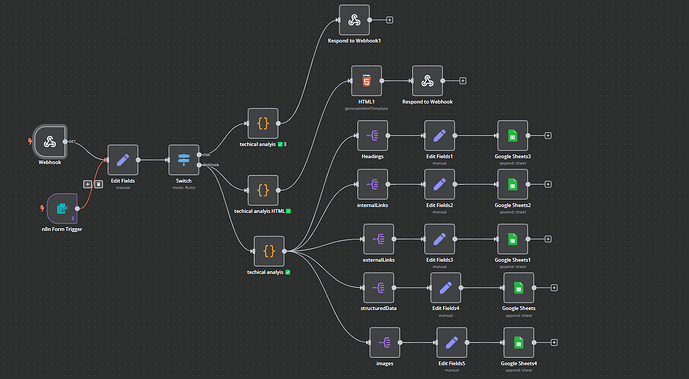689x379 pixels.
Task: Select the structuredData node
Action: [x=378, y=288]
